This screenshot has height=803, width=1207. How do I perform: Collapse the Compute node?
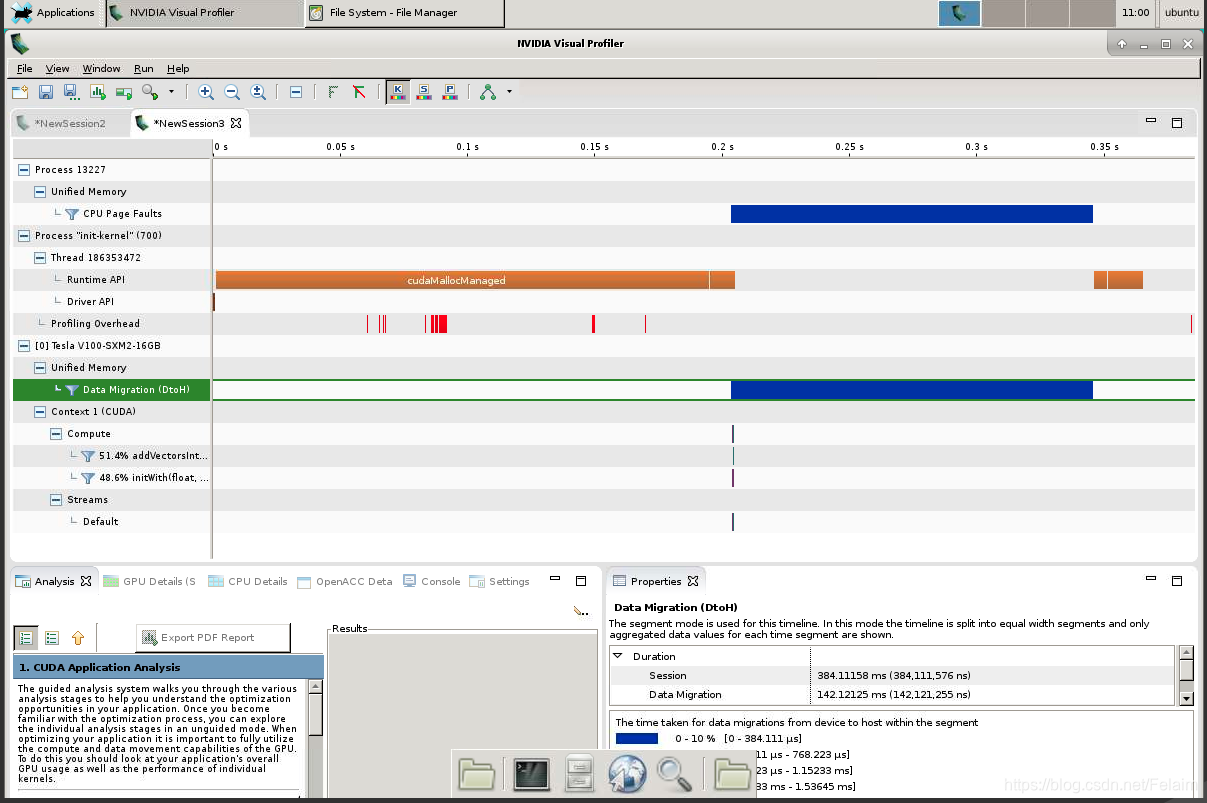(56, 434)
